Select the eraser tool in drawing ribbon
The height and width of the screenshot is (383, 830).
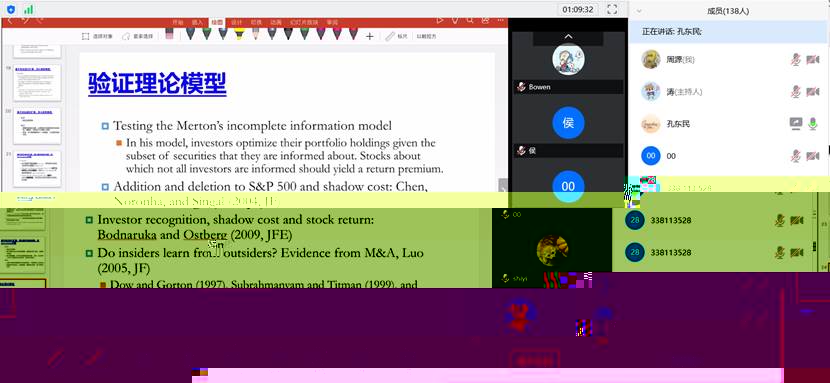[x=169, y=34]
